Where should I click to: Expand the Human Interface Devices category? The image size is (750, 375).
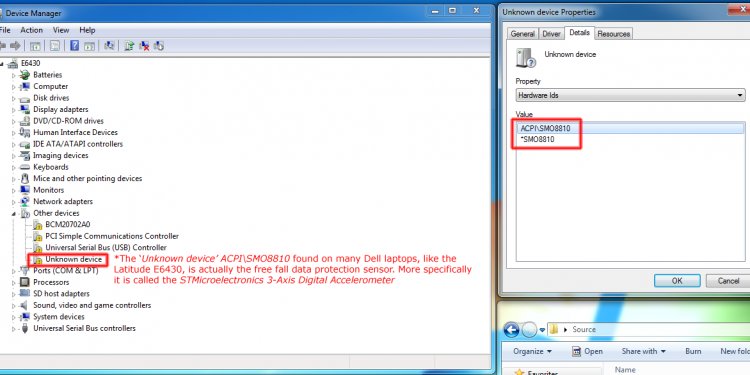tap(14, 132)
